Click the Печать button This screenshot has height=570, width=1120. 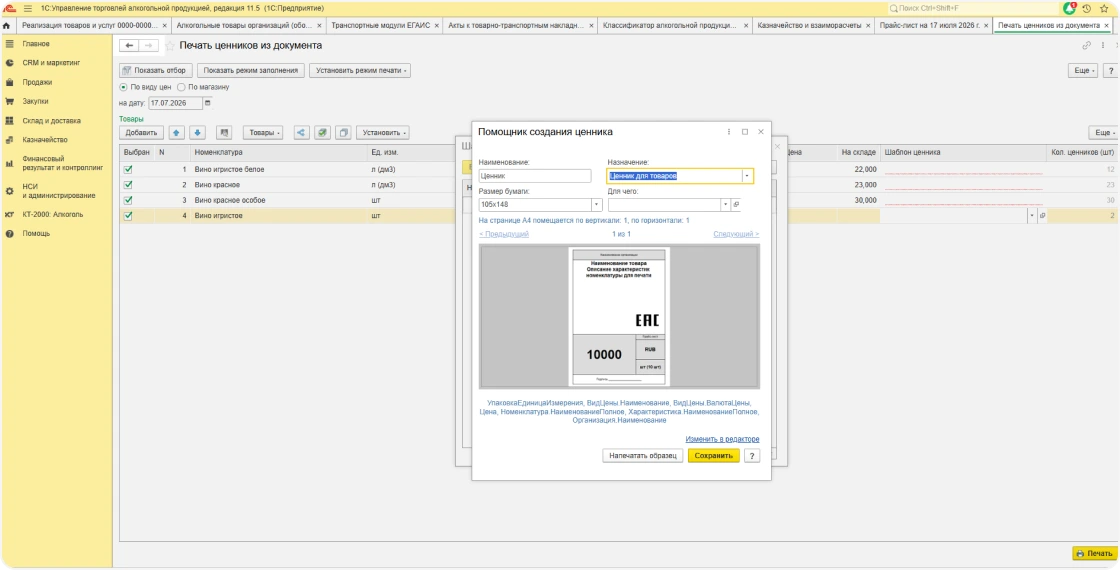click(1094, 554)
